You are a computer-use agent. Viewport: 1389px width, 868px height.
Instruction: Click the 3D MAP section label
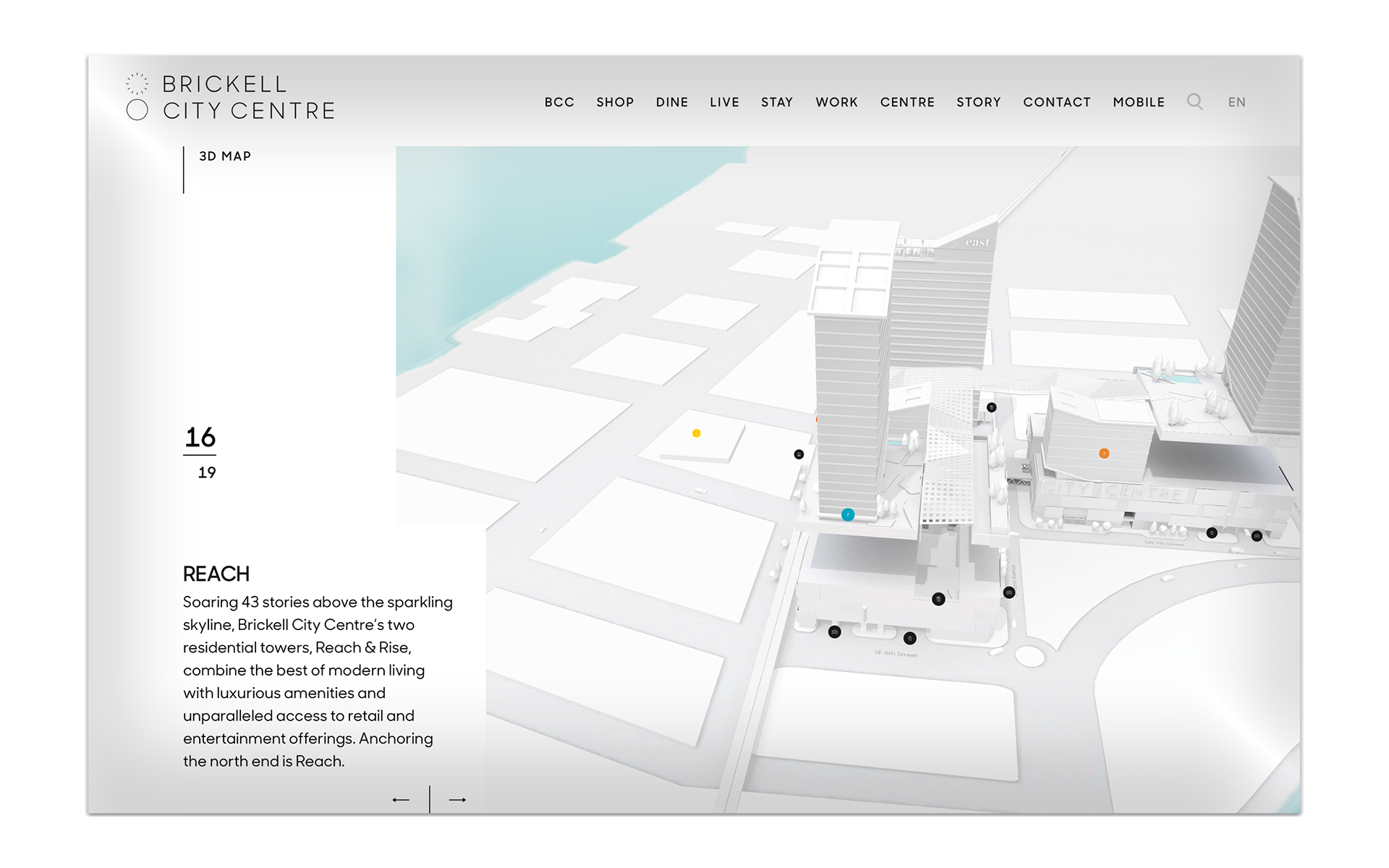(225, 156)
